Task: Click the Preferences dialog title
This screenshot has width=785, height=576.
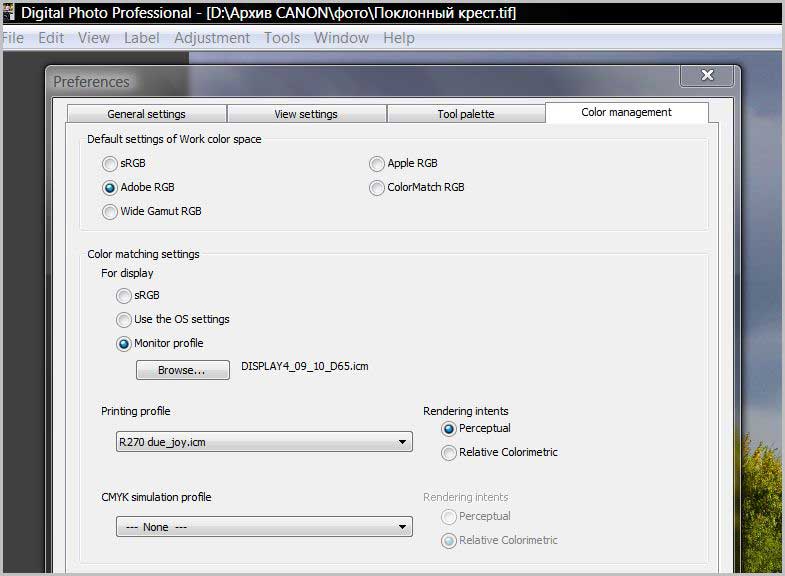Action: (91, 82)
